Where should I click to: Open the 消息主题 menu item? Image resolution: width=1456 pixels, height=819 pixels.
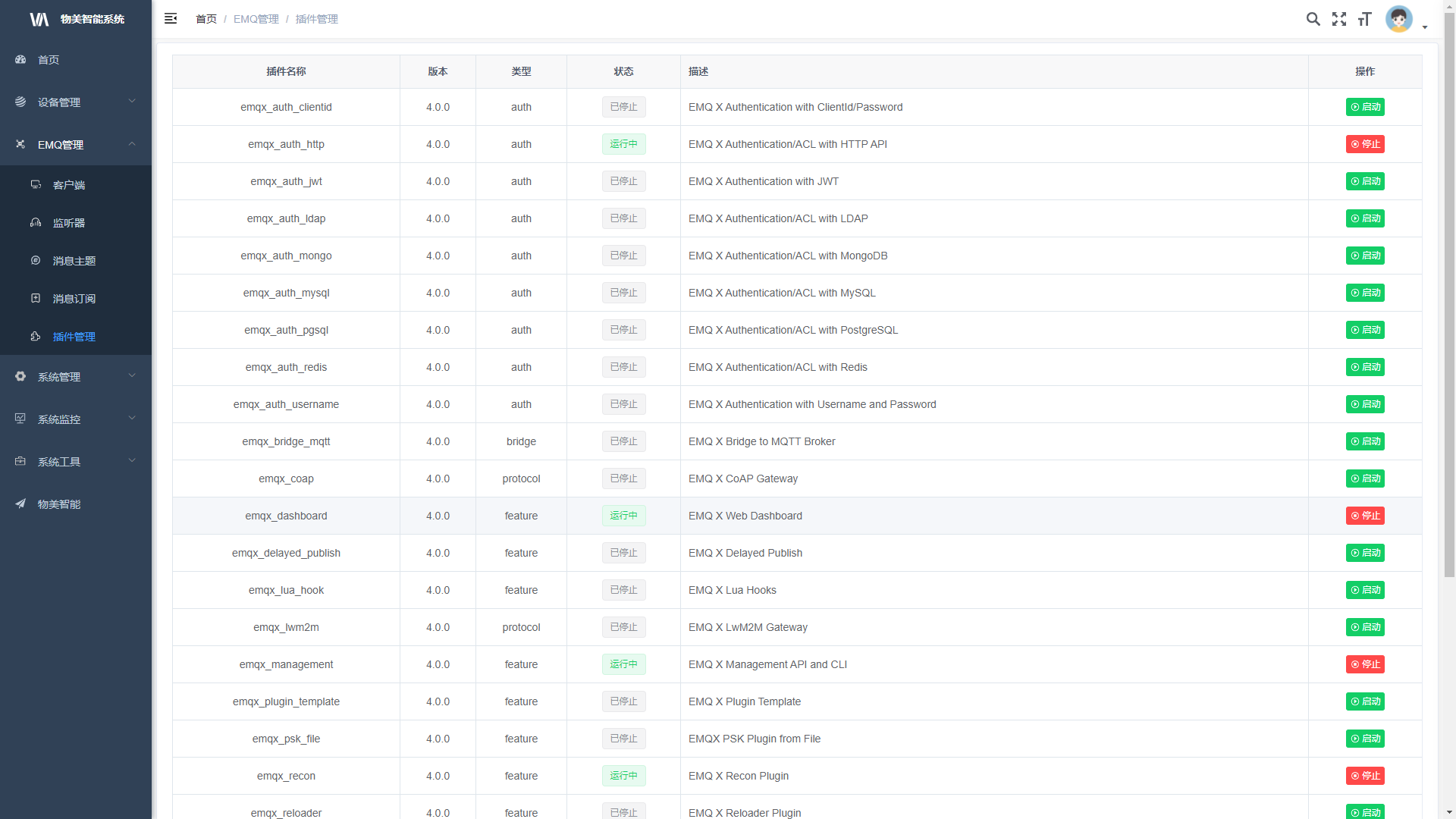click(x=74, y=261)
